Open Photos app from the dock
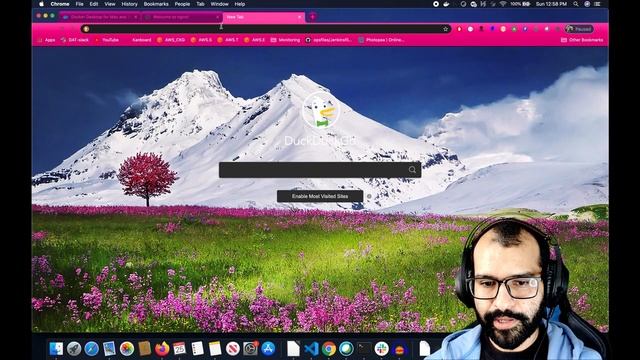Image resolution: width=640 pixels, height=360 pixels. (127, 349)
